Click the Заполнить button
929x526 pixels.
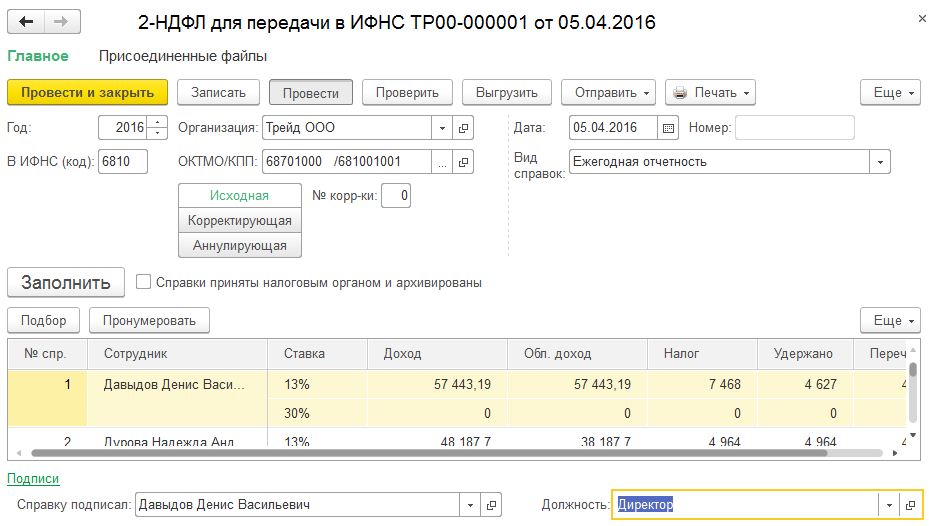coord(66,283)
